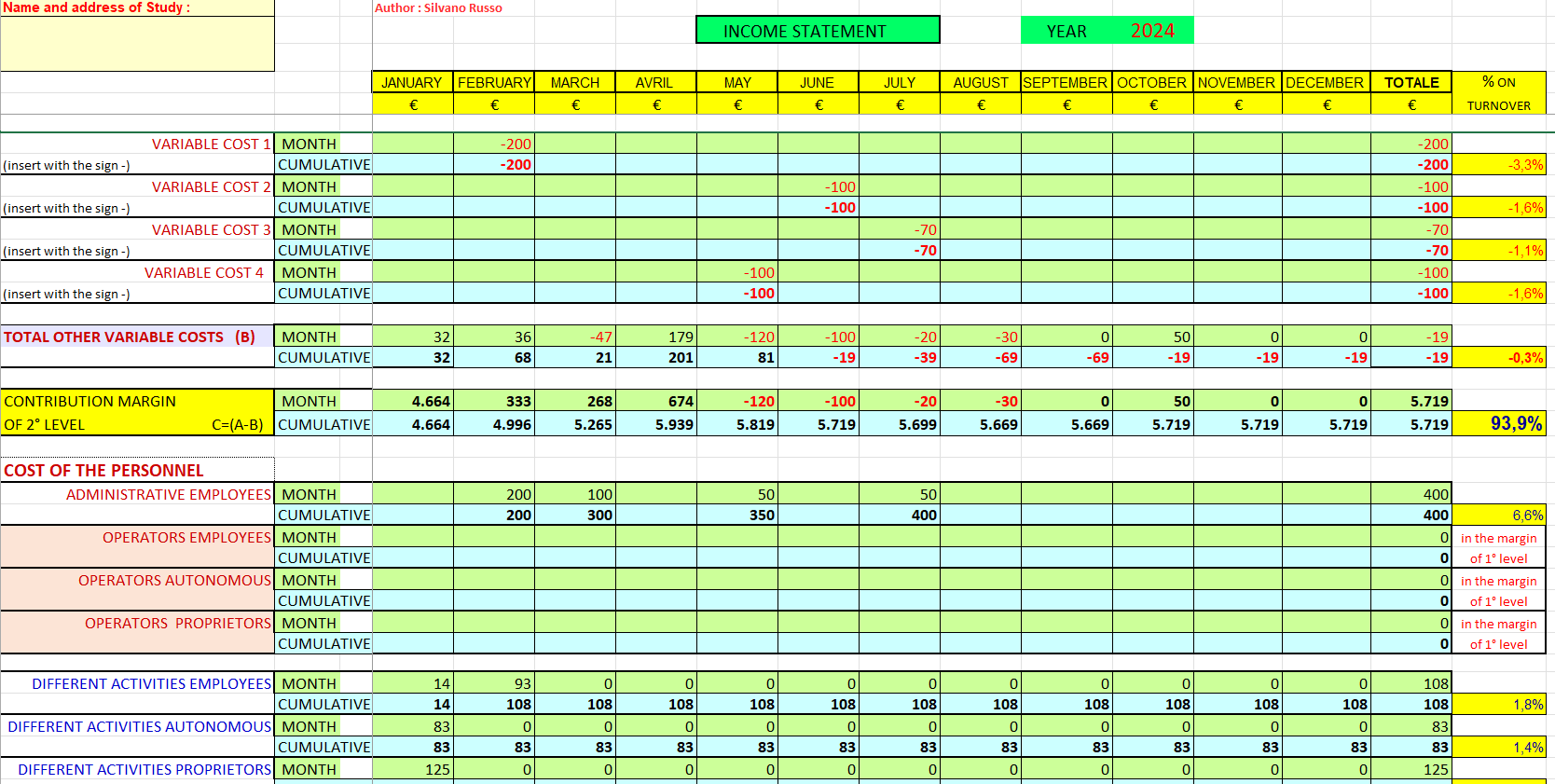Select the TOTALE column header

click(1411, 82)
